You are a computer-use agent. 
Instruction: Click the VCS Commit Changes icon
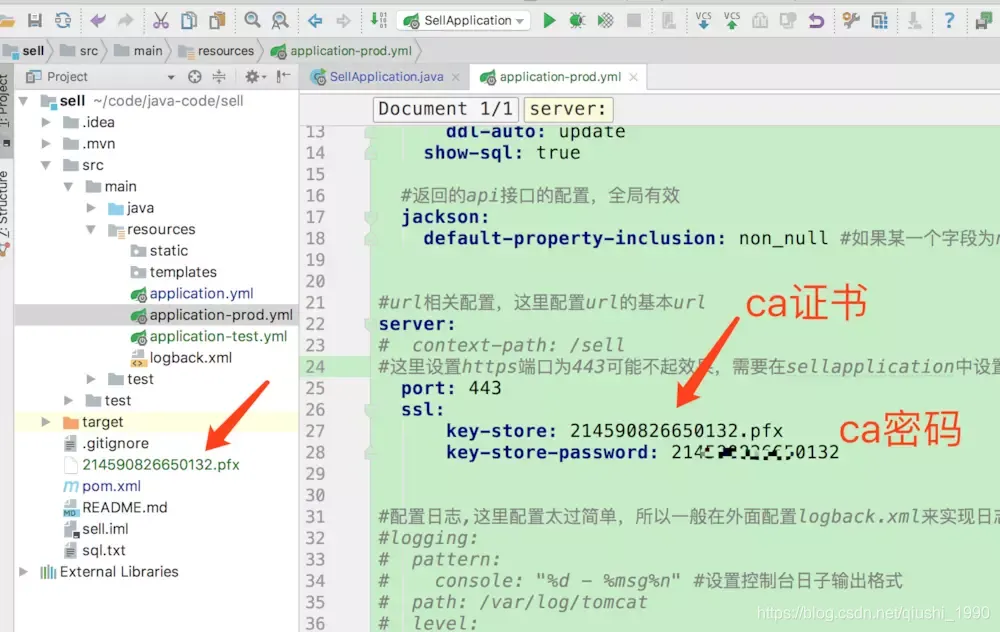point(732,20)
